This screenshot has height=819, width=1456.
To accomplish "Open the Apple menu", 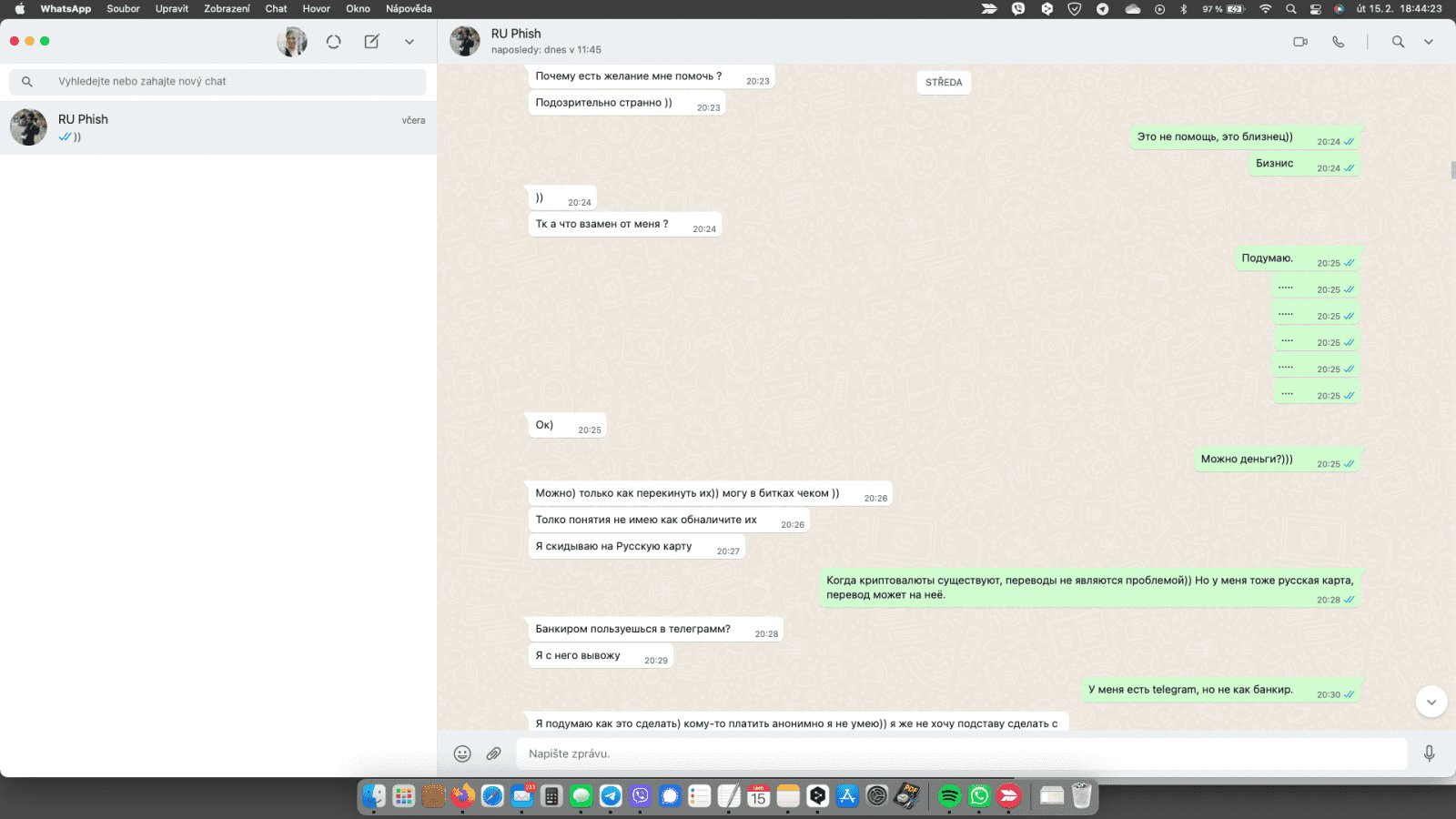I will pos(19,9).
